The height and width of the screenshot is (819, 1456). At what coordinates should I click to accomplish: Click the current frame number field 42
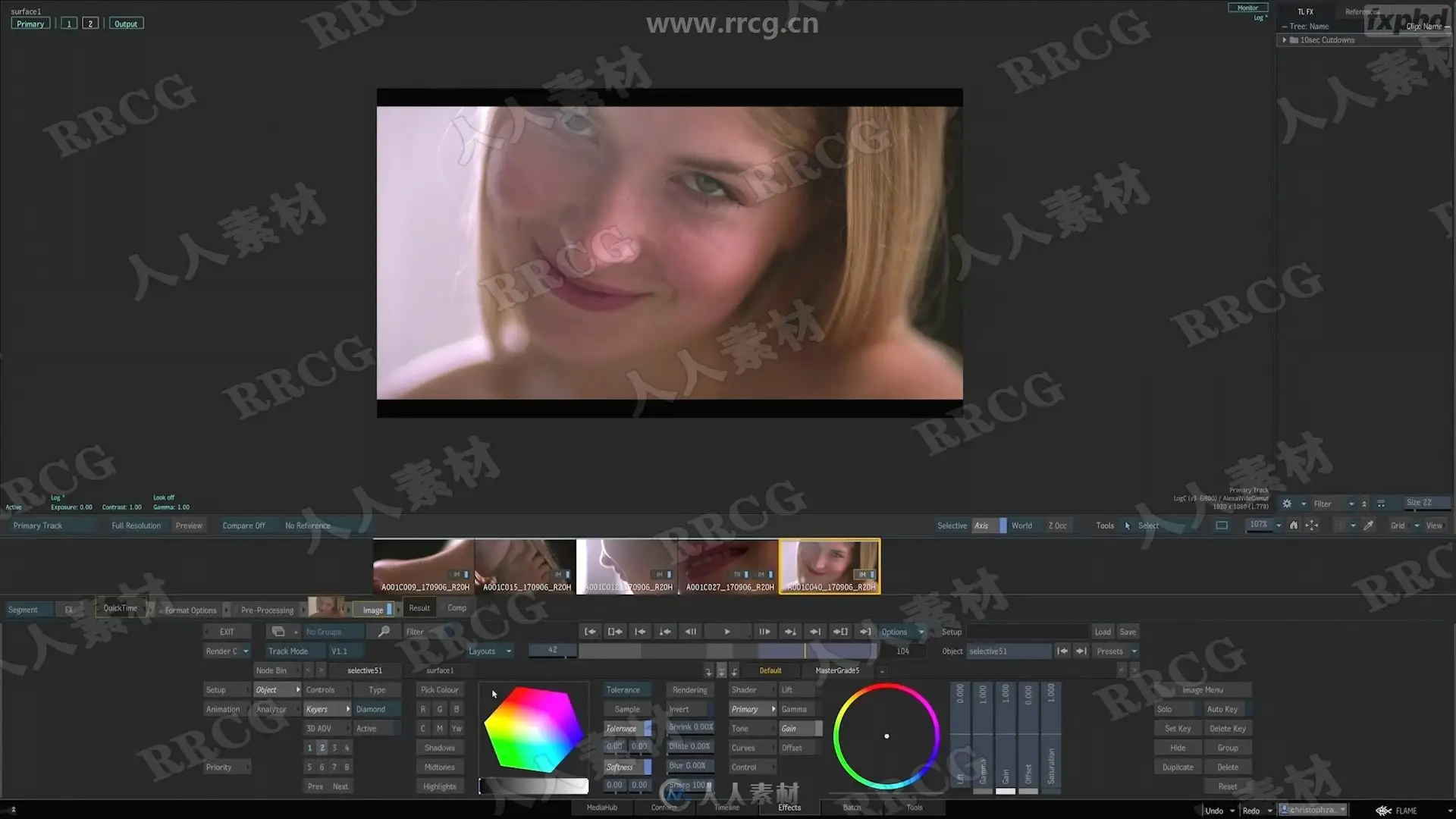point(553,651)
